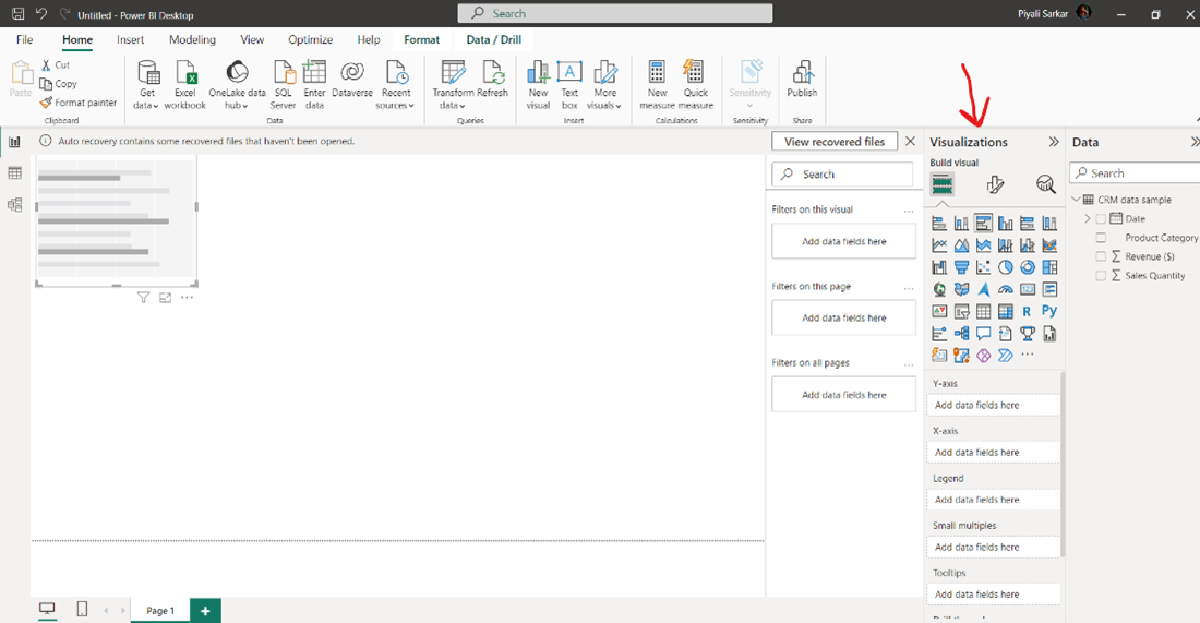The width and height of the screenshot is (1200, 623).
Task: Select the Table visual icon
Action: 983,311
